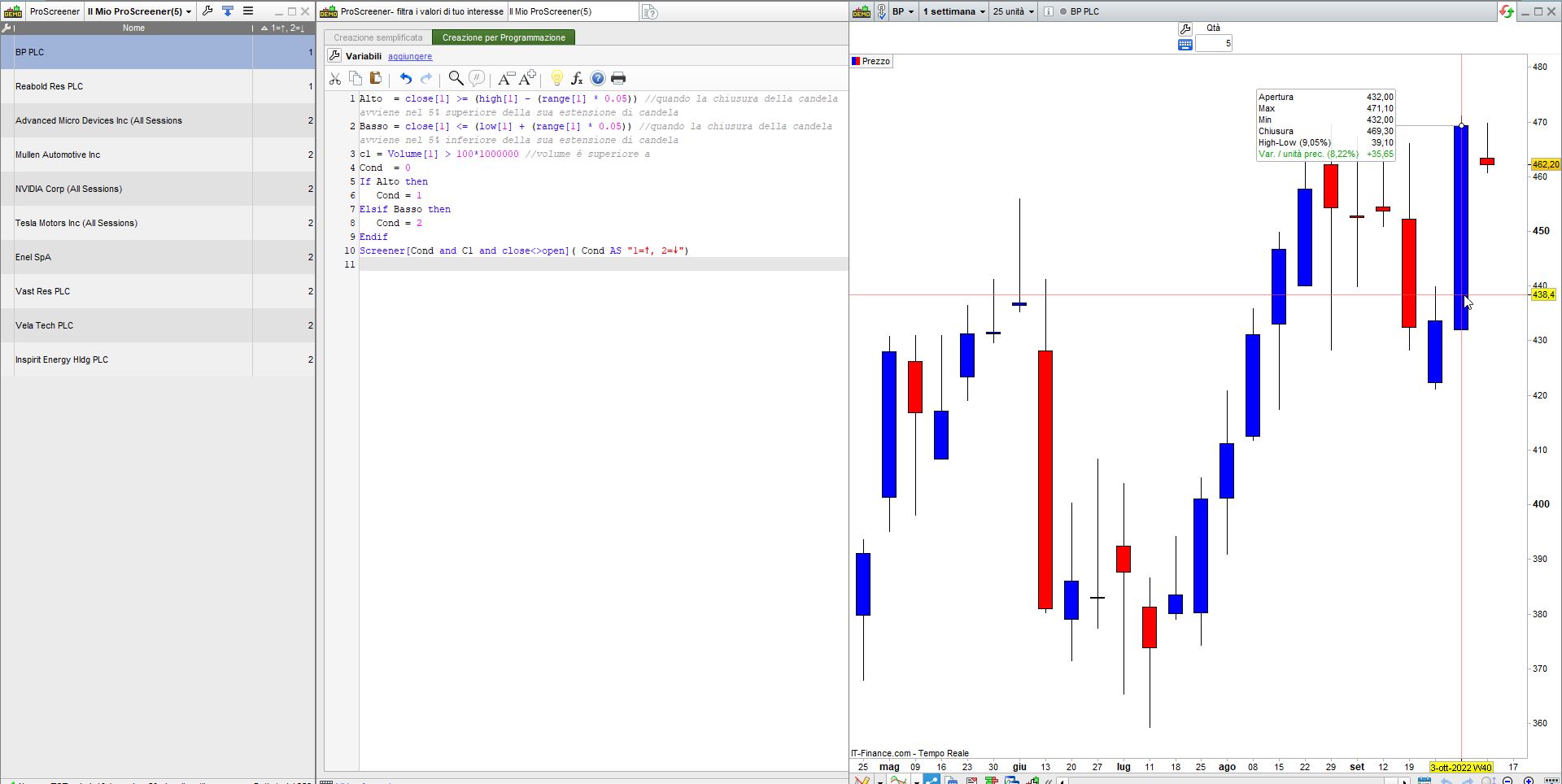Viewport: 1562px width, 784px height.
Task: Insert a function with the fx icon
Action: 577,79
